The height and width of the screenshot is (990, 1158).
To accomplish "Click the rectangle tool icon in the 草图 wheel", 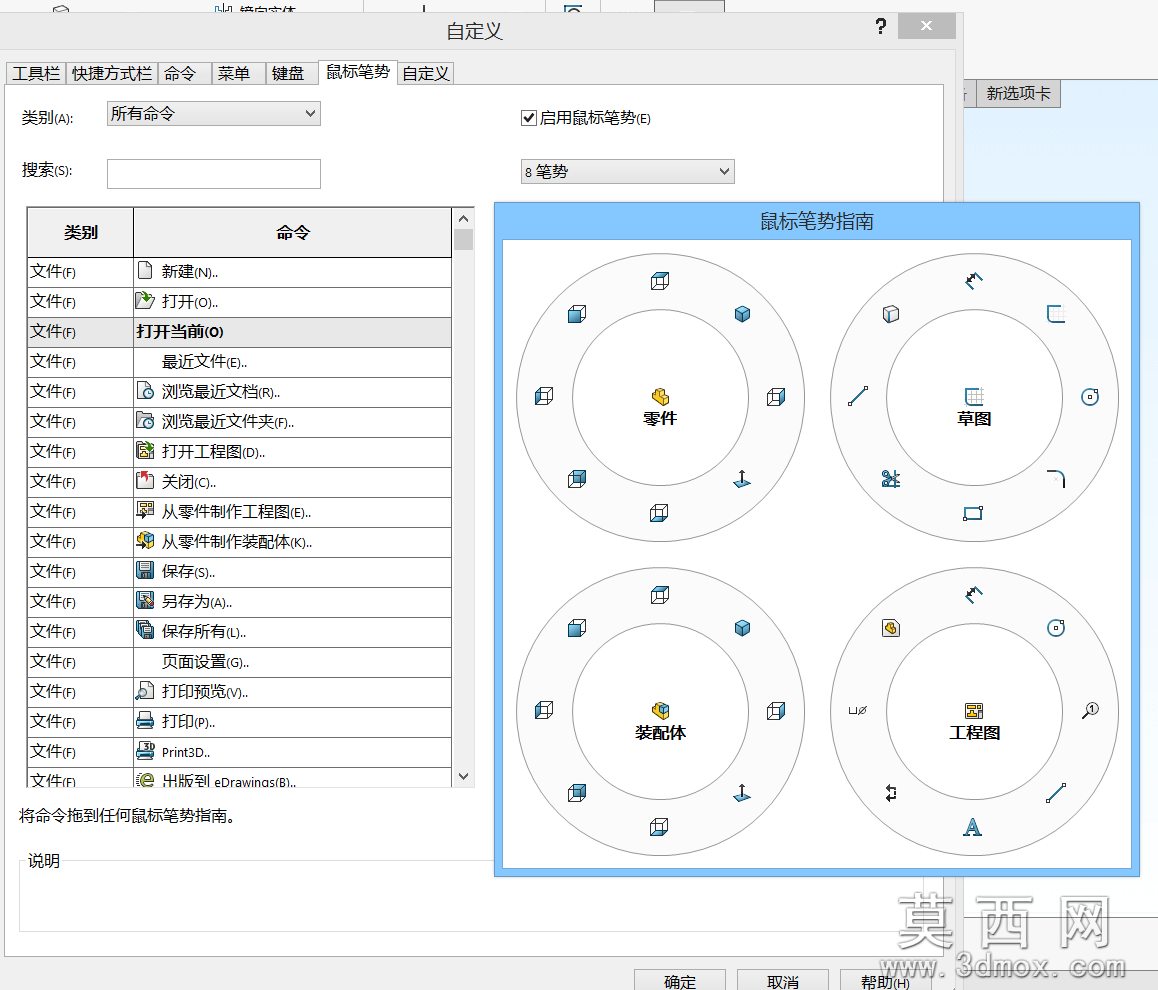I will click(973, 512).
